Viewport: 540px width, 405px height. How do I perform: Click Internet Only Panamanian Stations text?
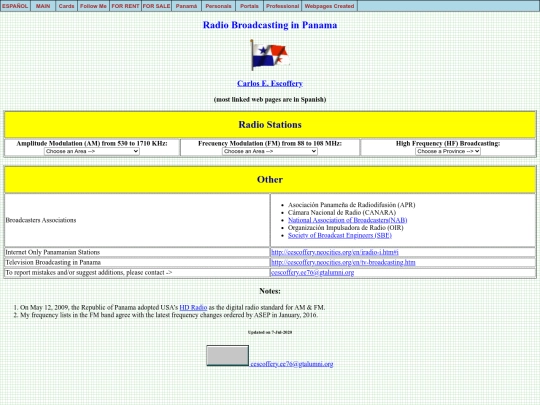[53, 252]
